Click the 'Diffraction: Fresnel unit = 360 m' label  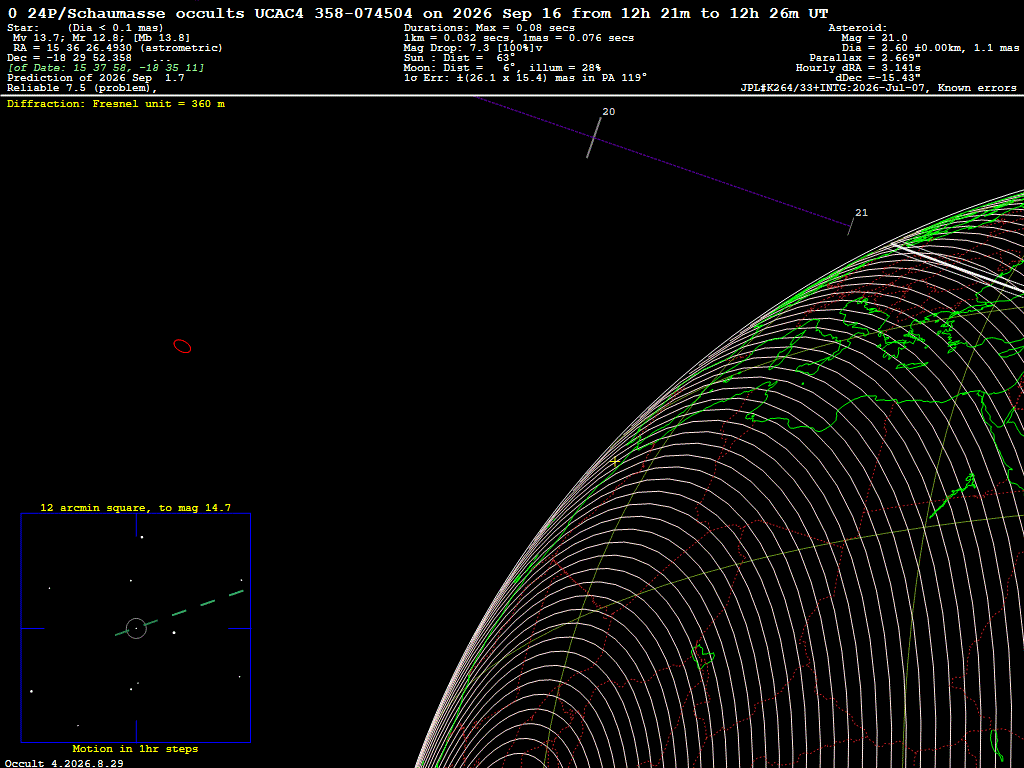pyautogui.click(x=116, y=104)
